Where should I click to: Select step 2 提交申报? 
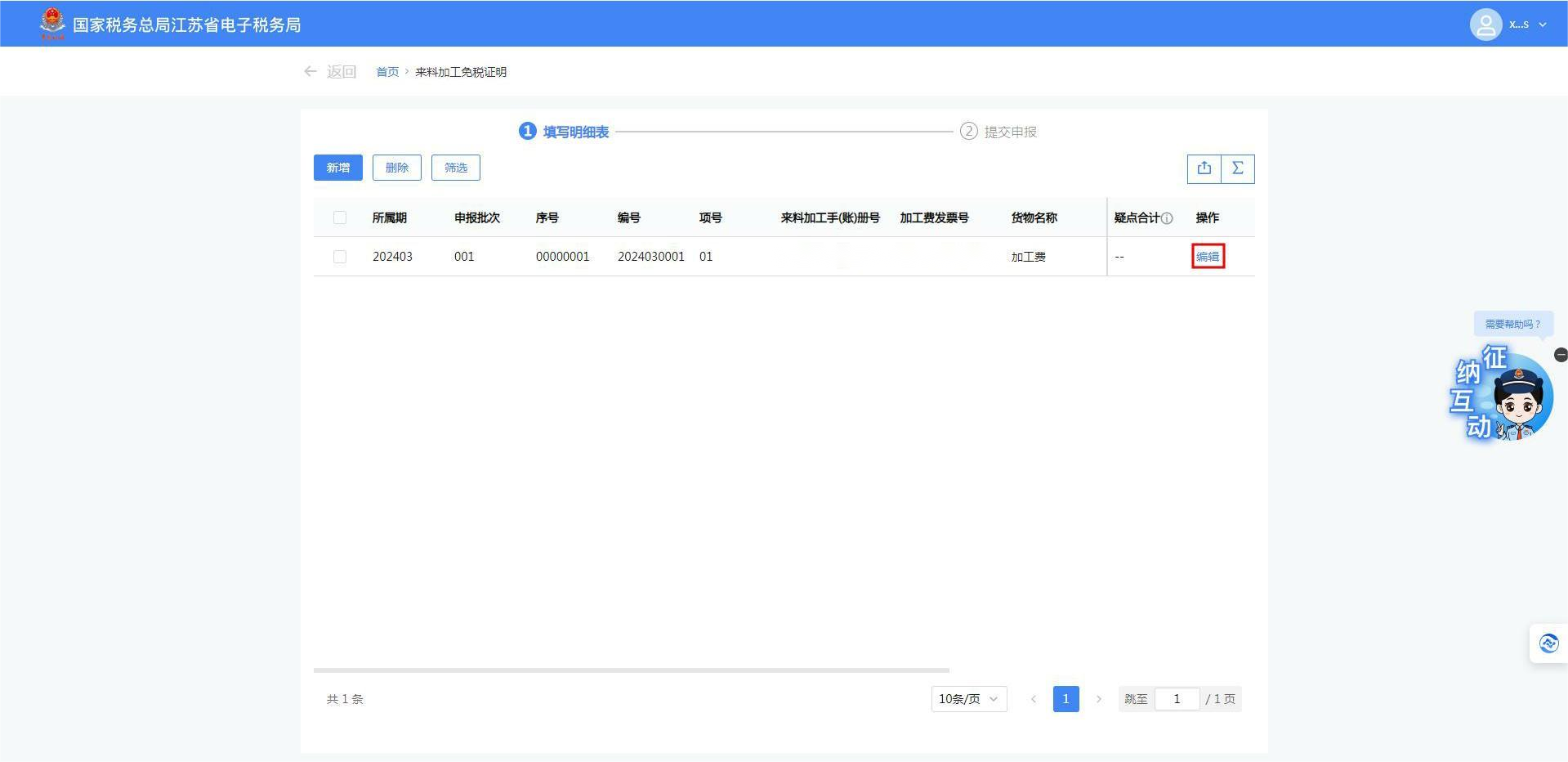coord(998,132)
